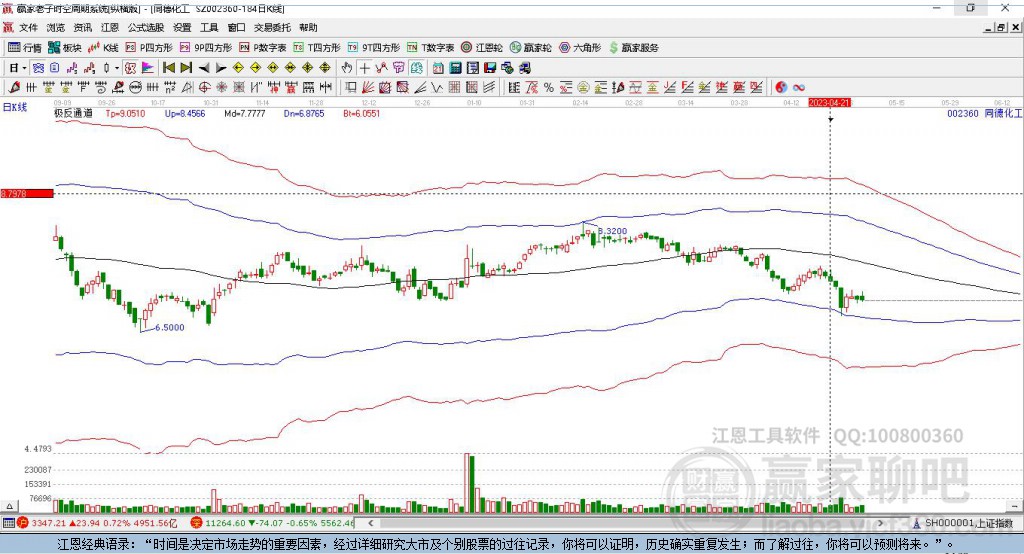Open the 江恩轮 Gann wheel
The height and width of the screenshot is (554, 1024).
click(482, 48)
